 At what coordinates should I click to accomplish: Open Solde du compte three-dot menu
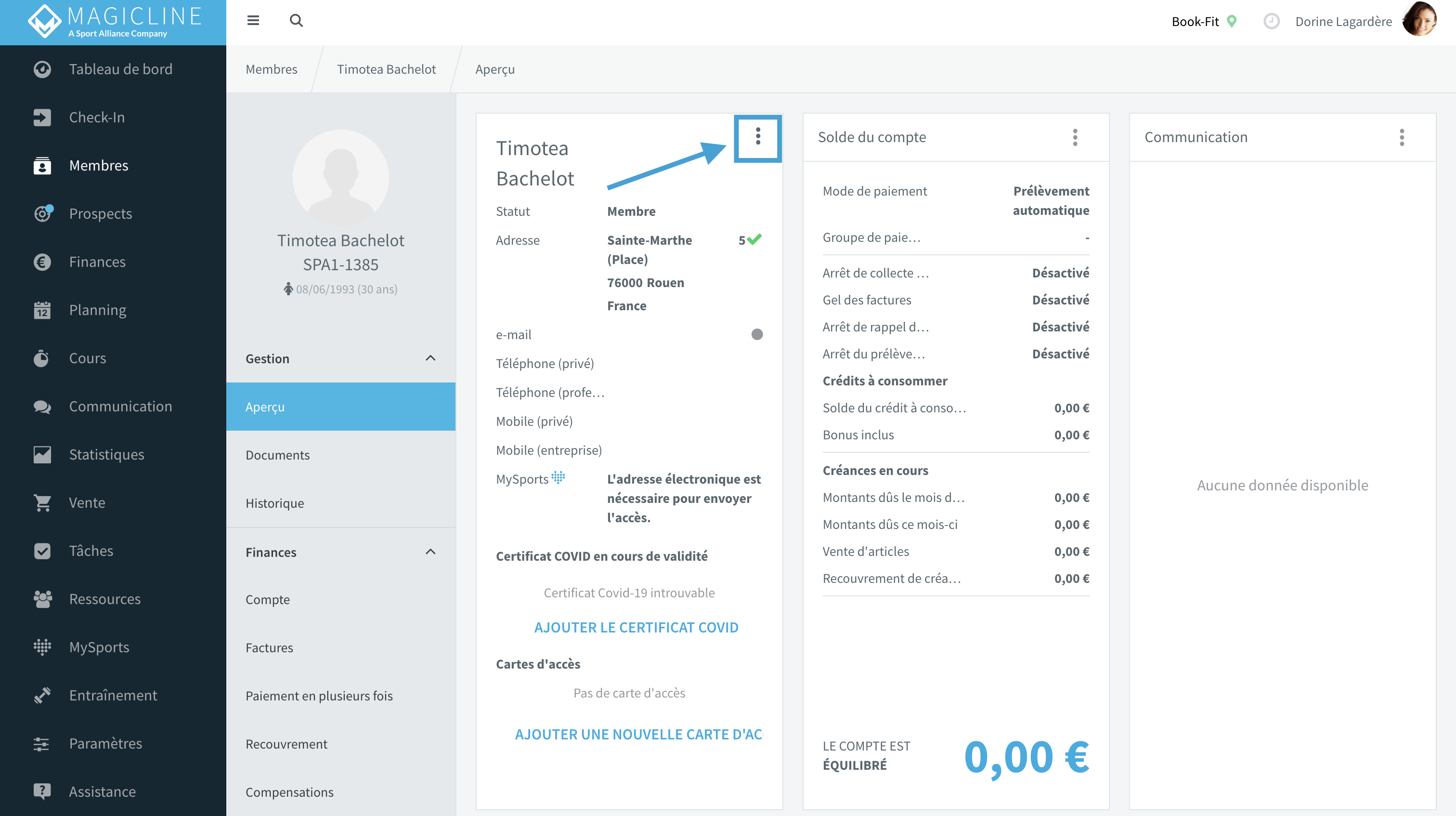[1075, 137]
